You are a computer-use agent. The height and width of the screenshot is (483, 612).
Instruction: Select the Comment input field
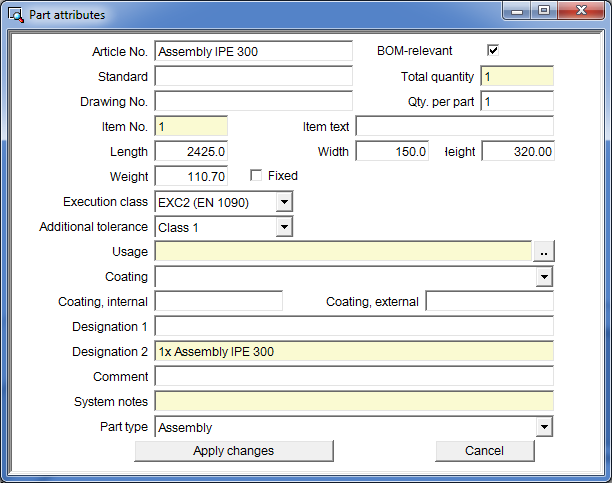pyautogui.click(x=353, y=376)
